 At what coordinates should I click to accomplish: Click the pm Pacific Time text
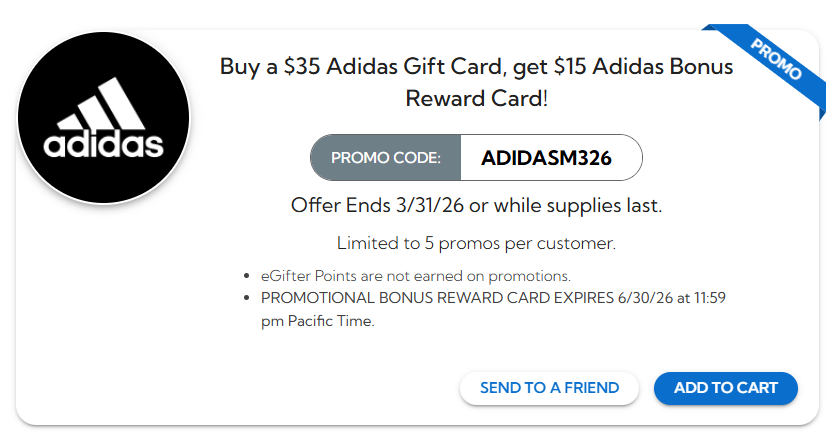pos(317,321)
